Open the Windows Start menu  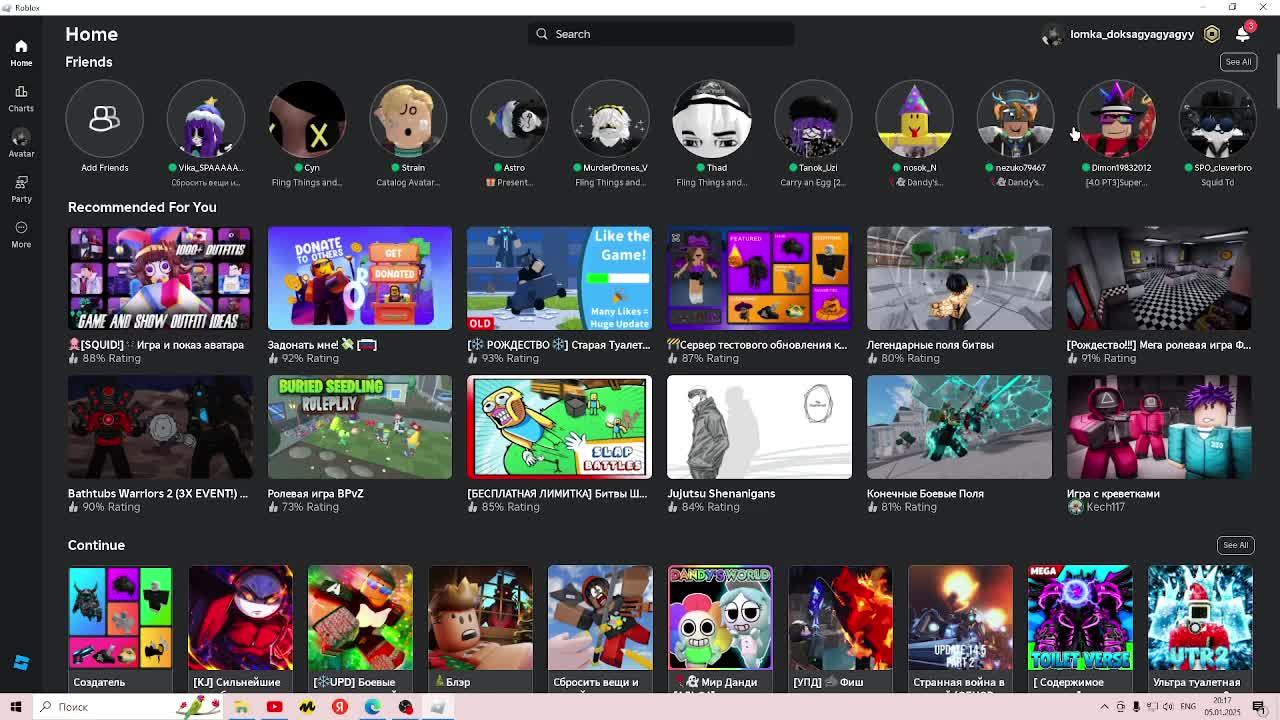16,707
